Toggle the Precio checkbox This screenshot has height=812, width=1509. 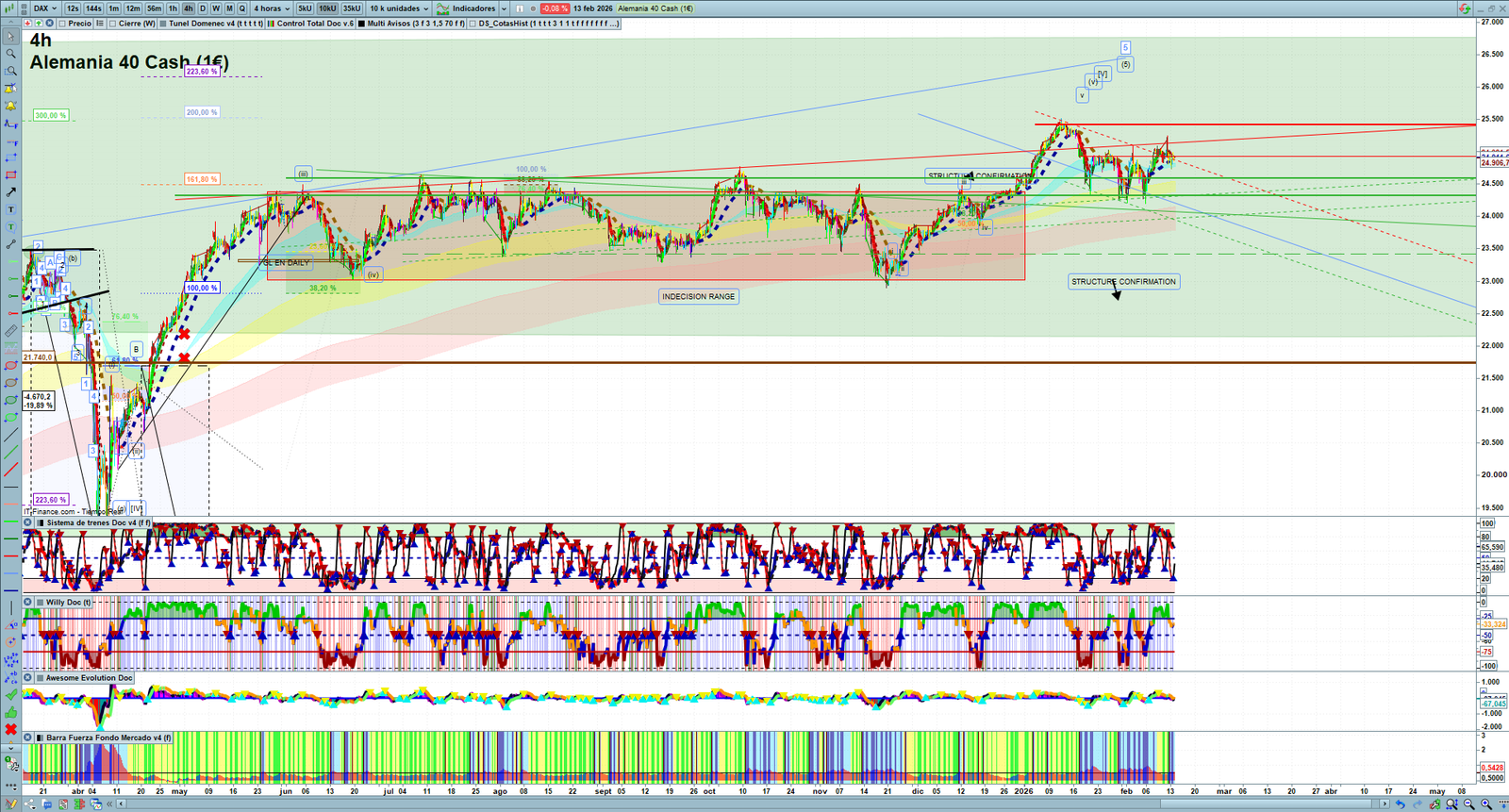tap(62, 24)
